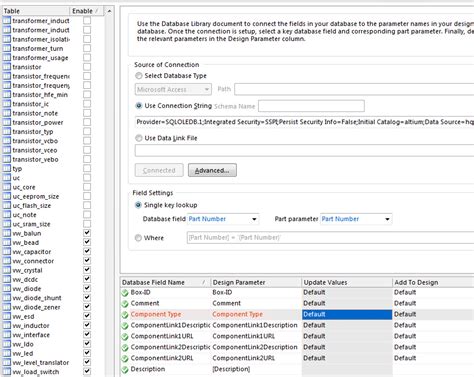Image resolution: width=474 pixels, height=377 pixels.
Task: Click the table icon beside vw_dcdc
Action: pos(7,279)
